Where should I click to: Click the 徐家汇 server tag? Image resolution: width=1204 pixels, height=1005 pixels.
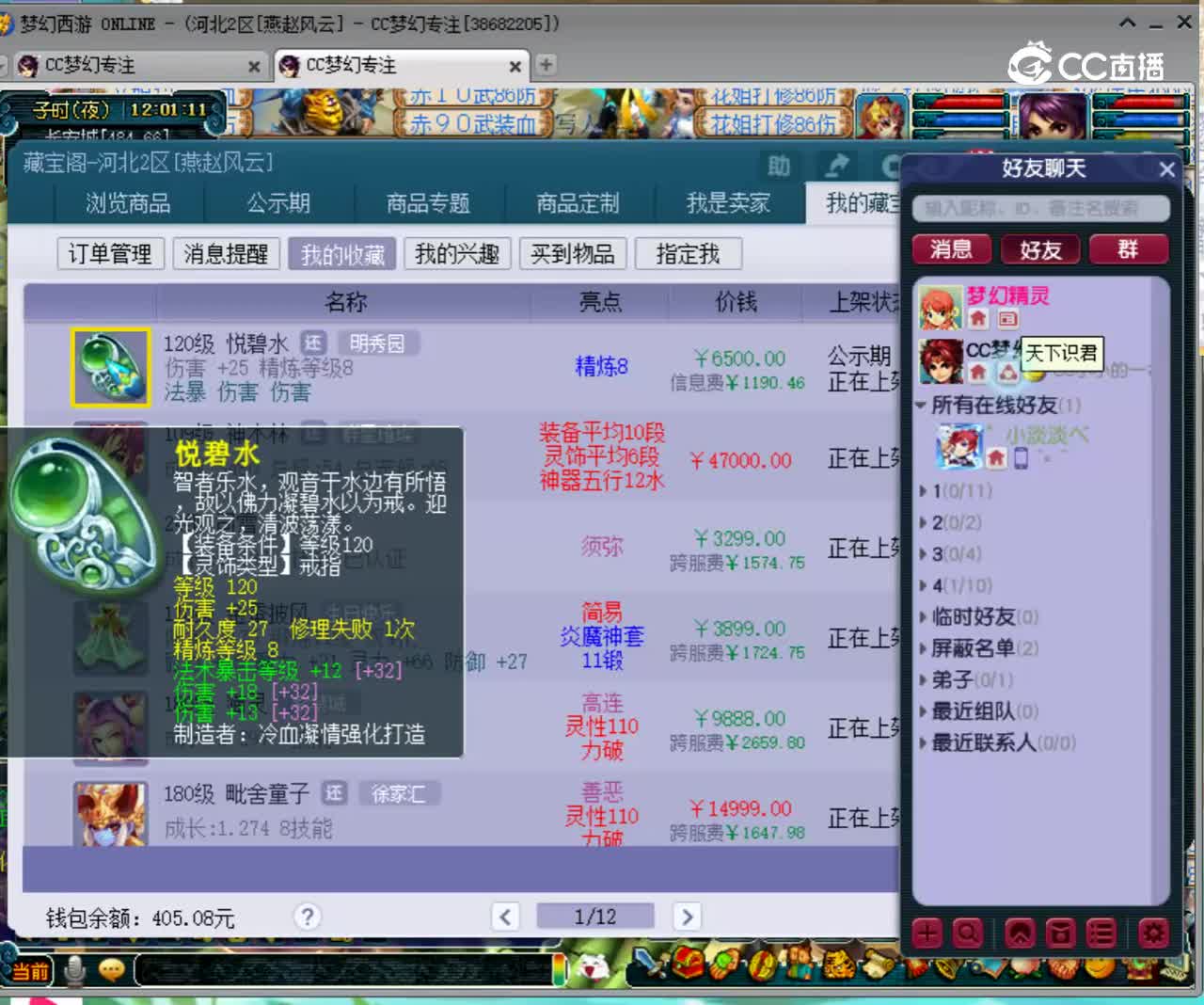[399, 792]
